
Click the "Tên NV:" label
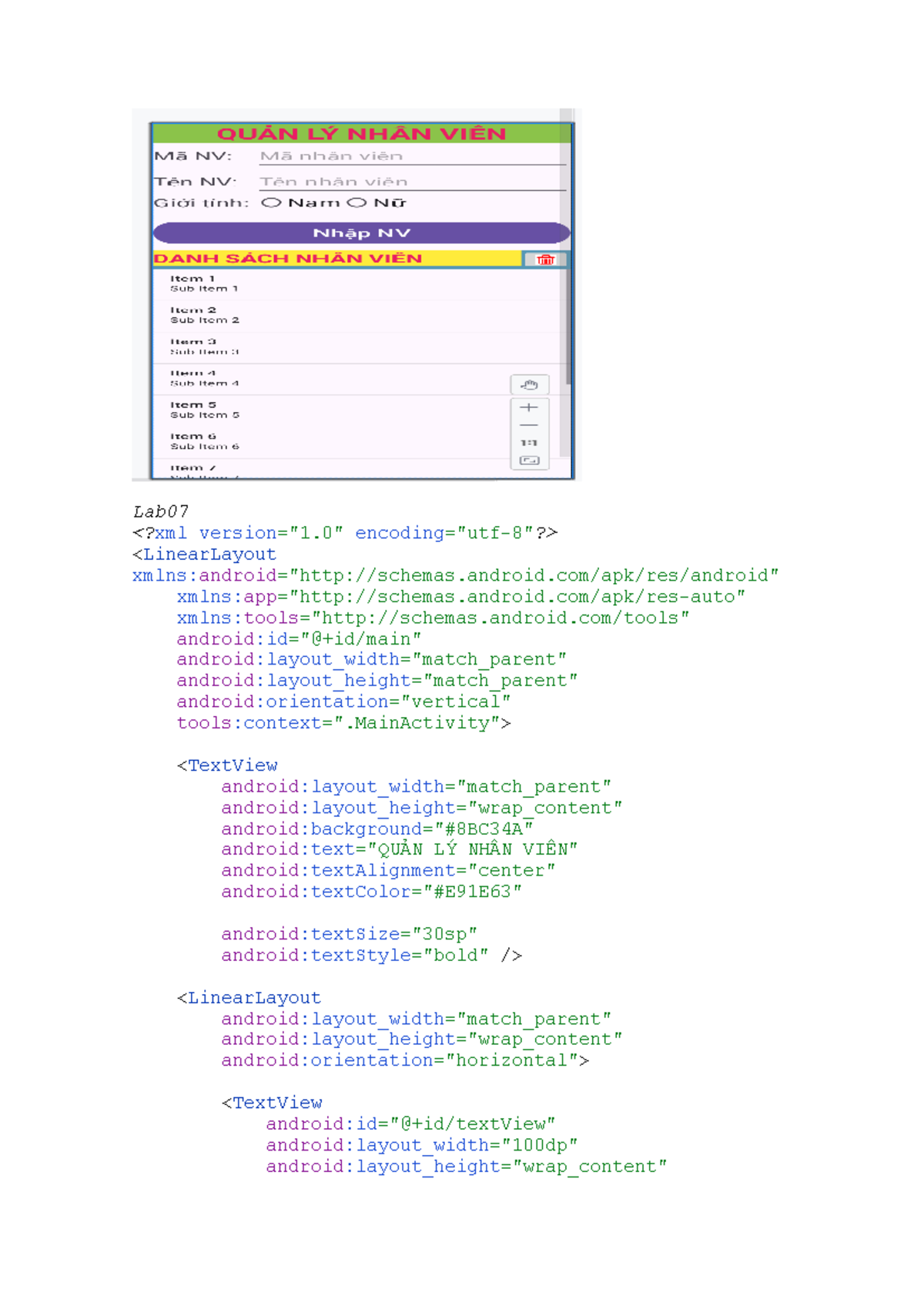tap(195, 182)
